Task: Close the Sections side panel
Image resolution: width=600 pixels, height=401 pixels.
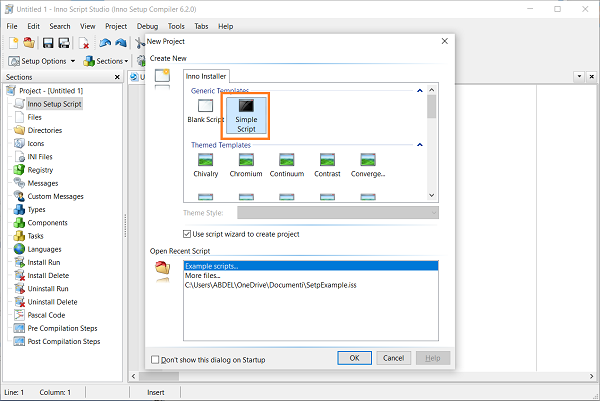Action: pyautogui.click(x=117, y=77)
